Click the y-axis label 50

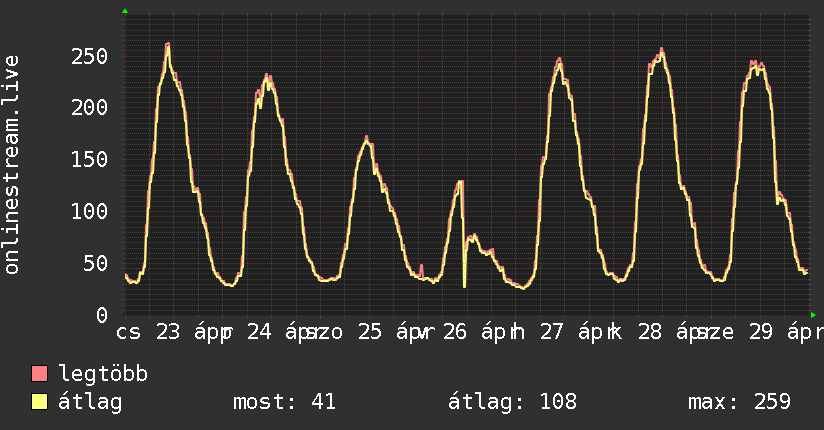coord(96,263)
